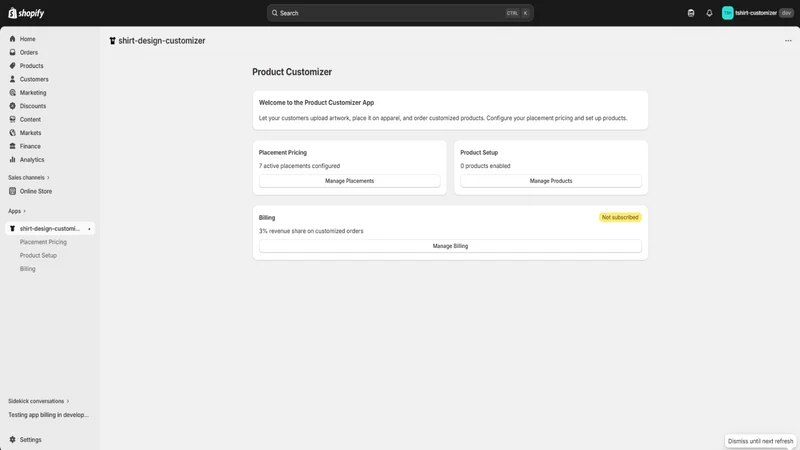Click the search magnifier icon
Screen dimensions: 800x450
[x=274, y=13]
